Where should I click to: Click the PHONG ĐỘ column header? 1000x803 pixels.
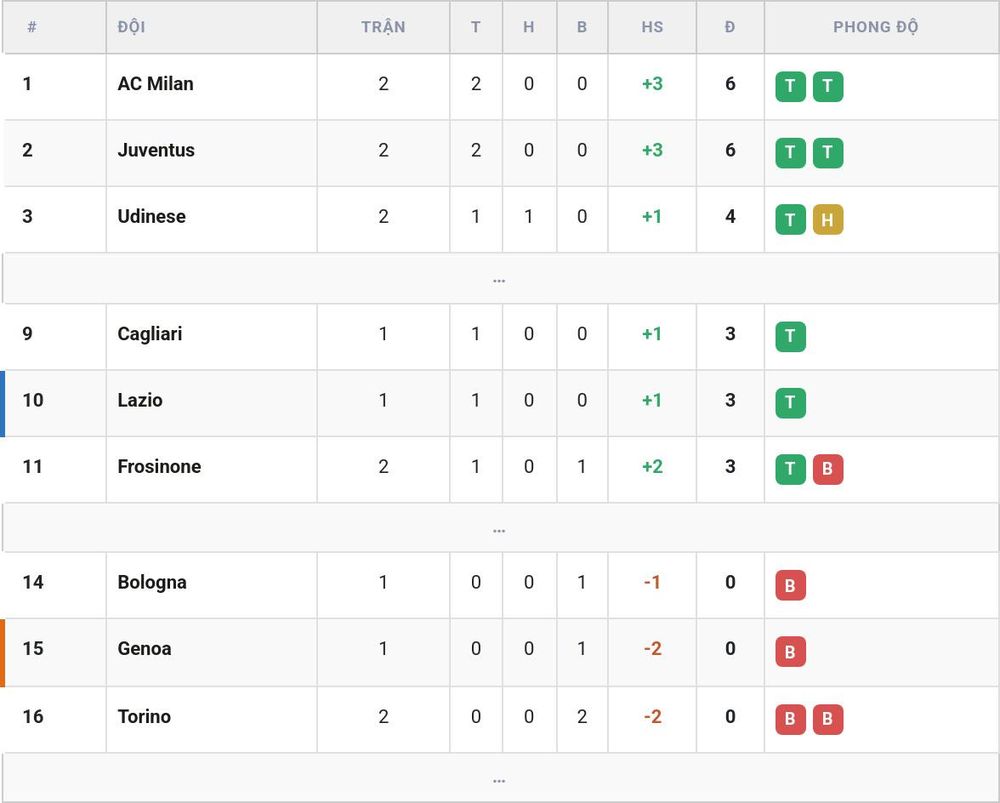(x=876, y=27)
